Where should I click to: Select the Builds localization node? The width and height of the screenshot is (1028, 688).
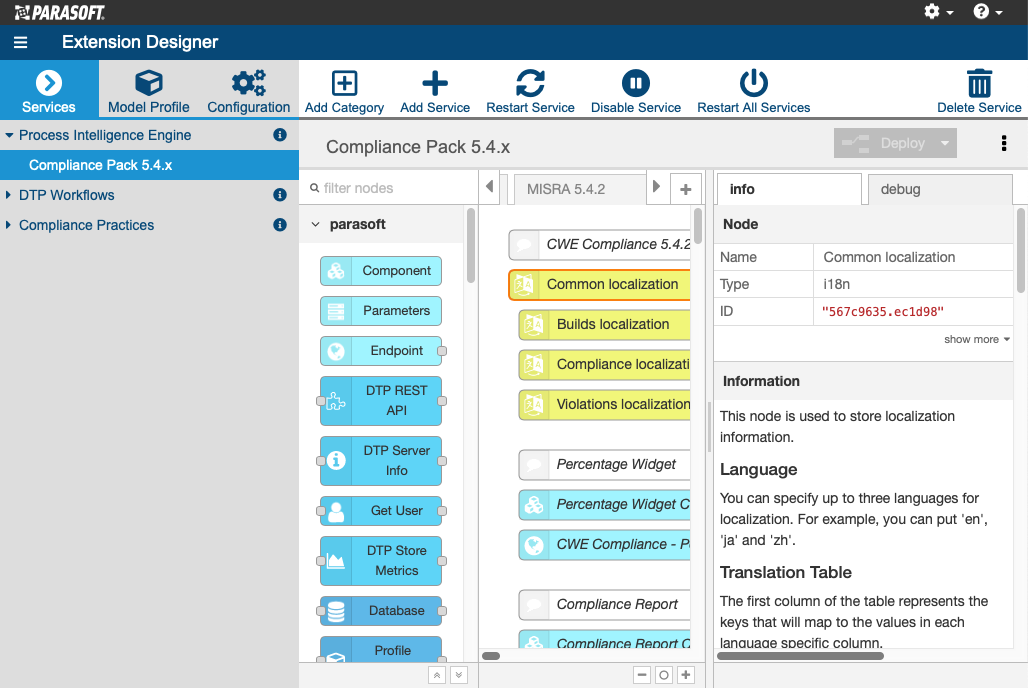tap(605, 325)
